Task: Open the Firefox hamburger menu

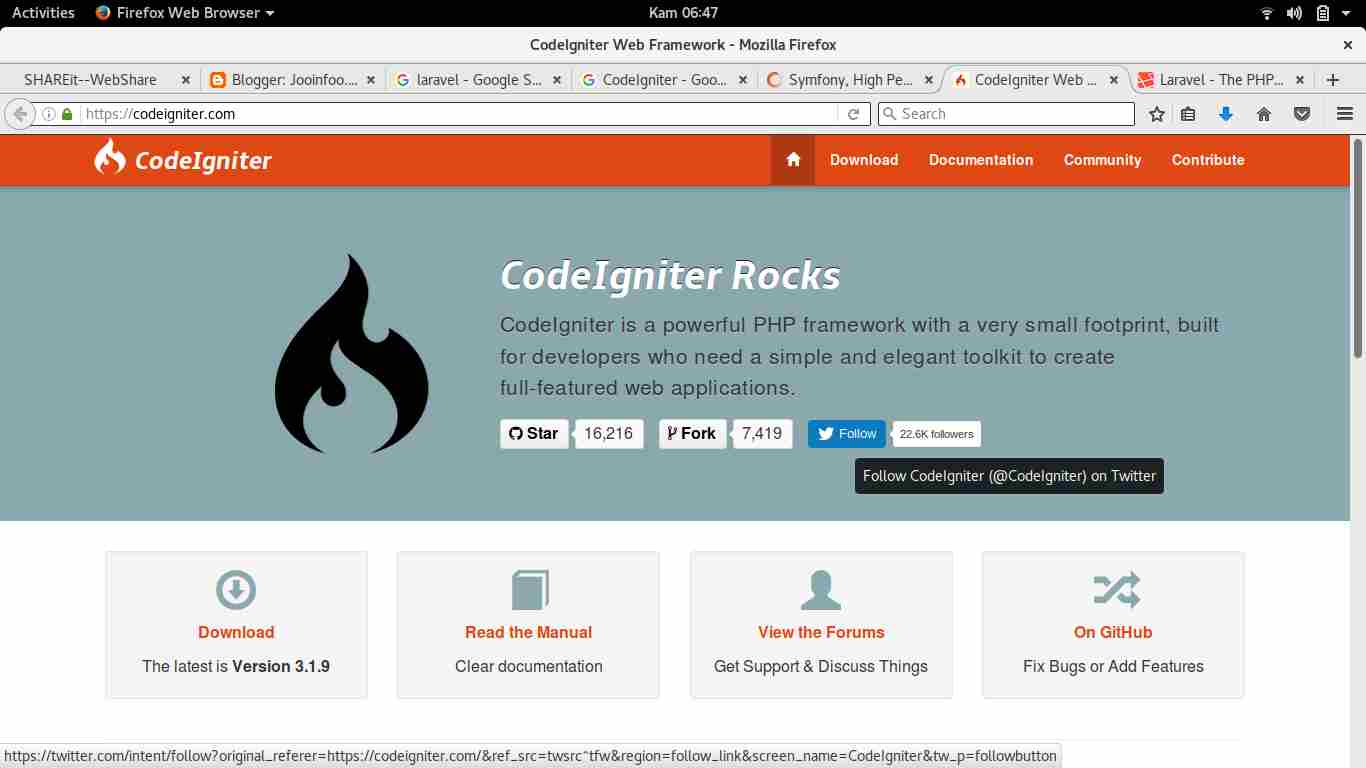Action: coord(1344,113)
